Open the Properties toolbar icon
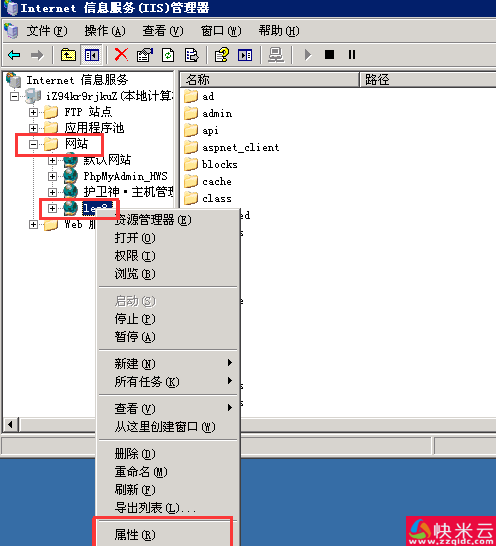496x546 pixels. click(x=145, y=55)
